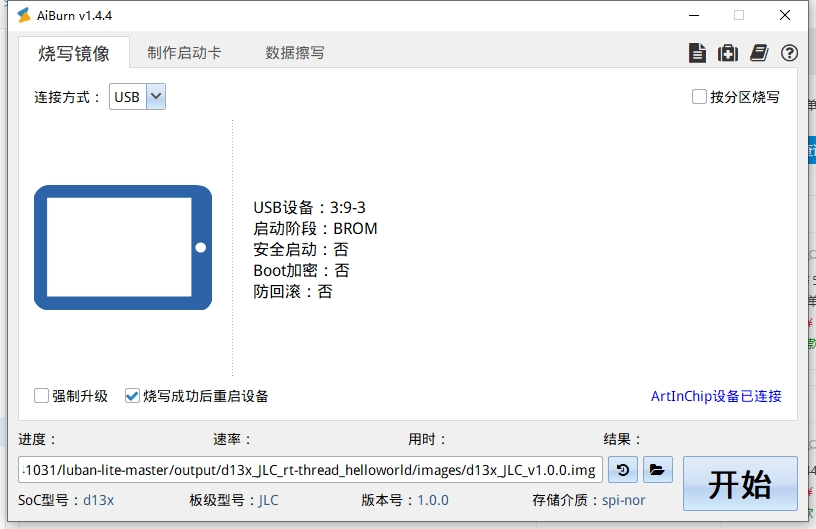
Task: Switch to the 制作启动卡 tab
Action: [x=184, y=53]
